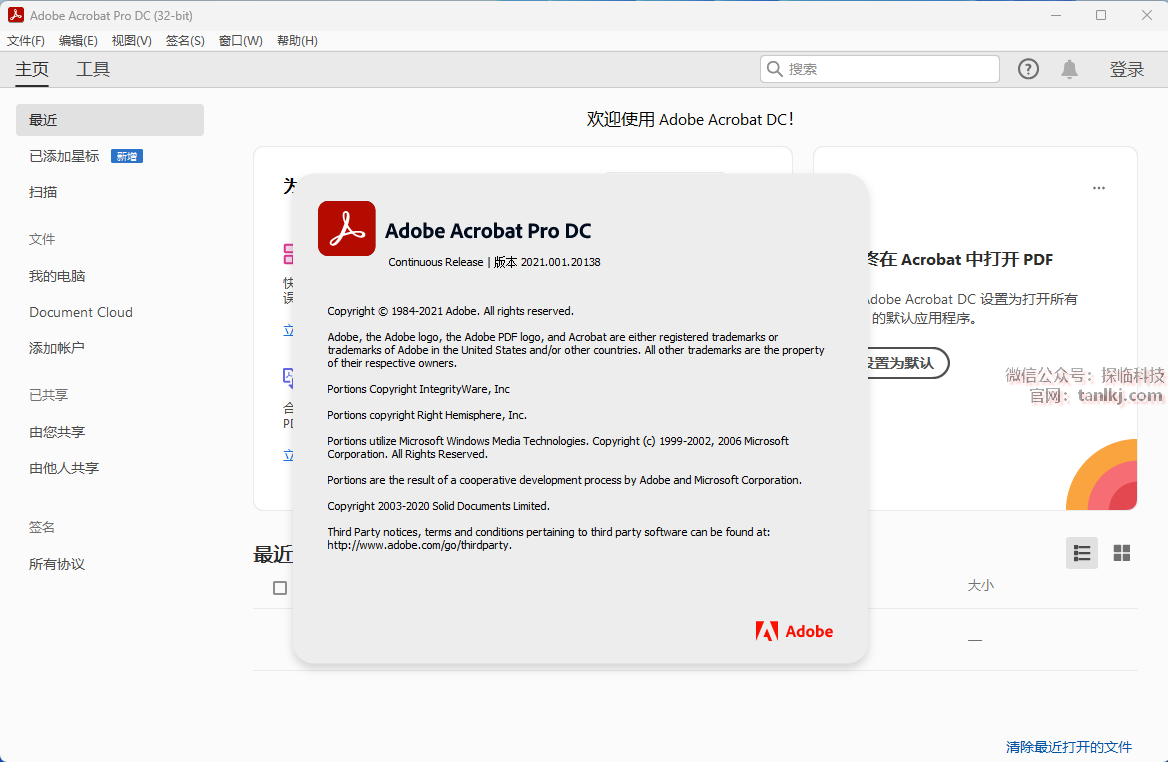Select 添加帐户 in the sidebar
Screen dimensions: 1168x762
(57, 348)
